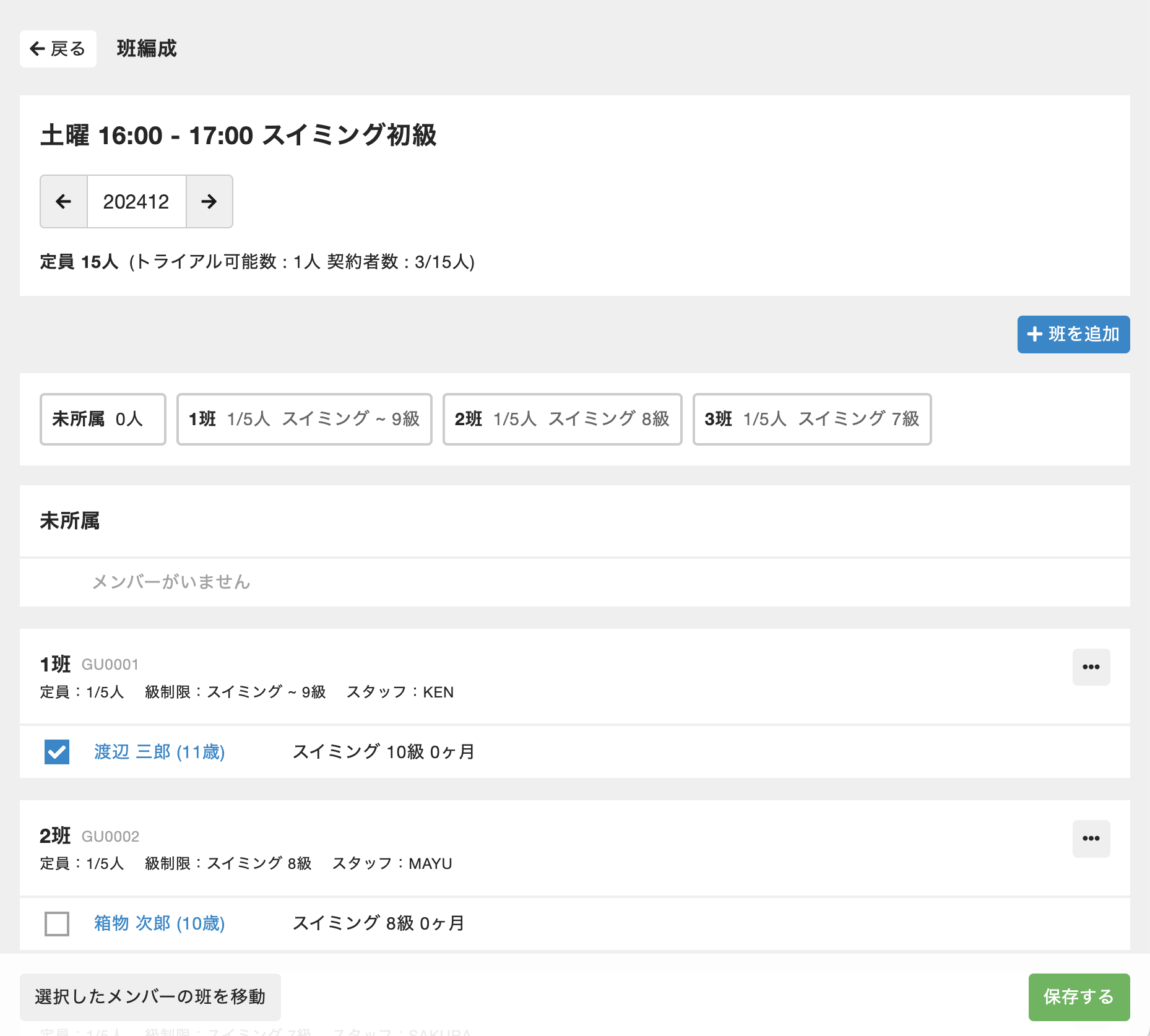Uncheck the 渡辺 三郎 checkbox
Image resolution: width=1150 pixels, height=1036 pixels.
coord(57,752)
